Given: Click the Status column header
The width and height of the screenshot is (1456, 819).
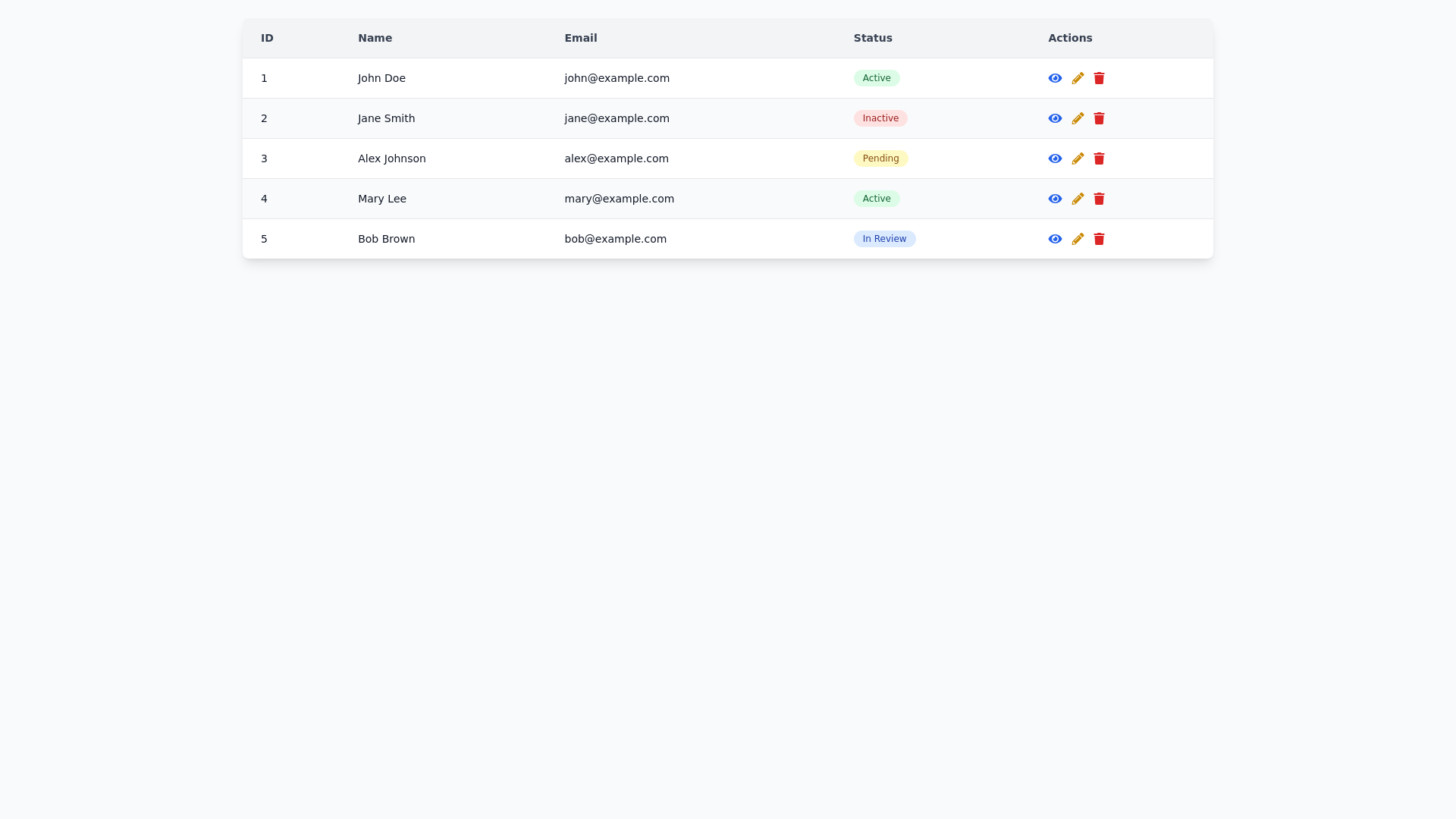Looking at the screenshot, I should (872, 38).
